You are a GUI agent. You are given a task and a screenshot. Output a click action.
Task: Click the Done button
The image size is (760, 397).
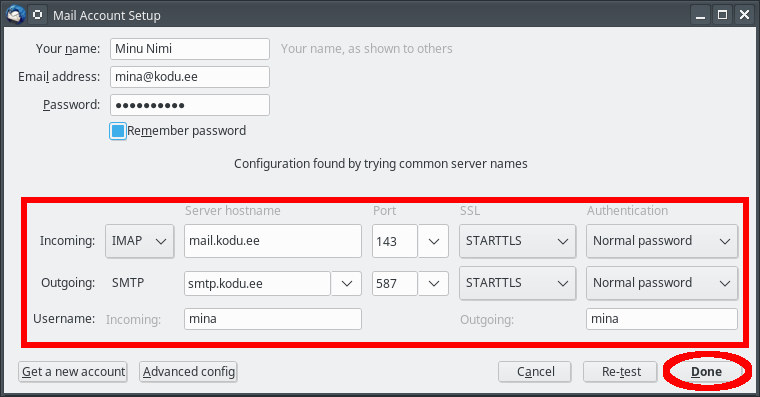pyautogui.click(x=706, y=372)
